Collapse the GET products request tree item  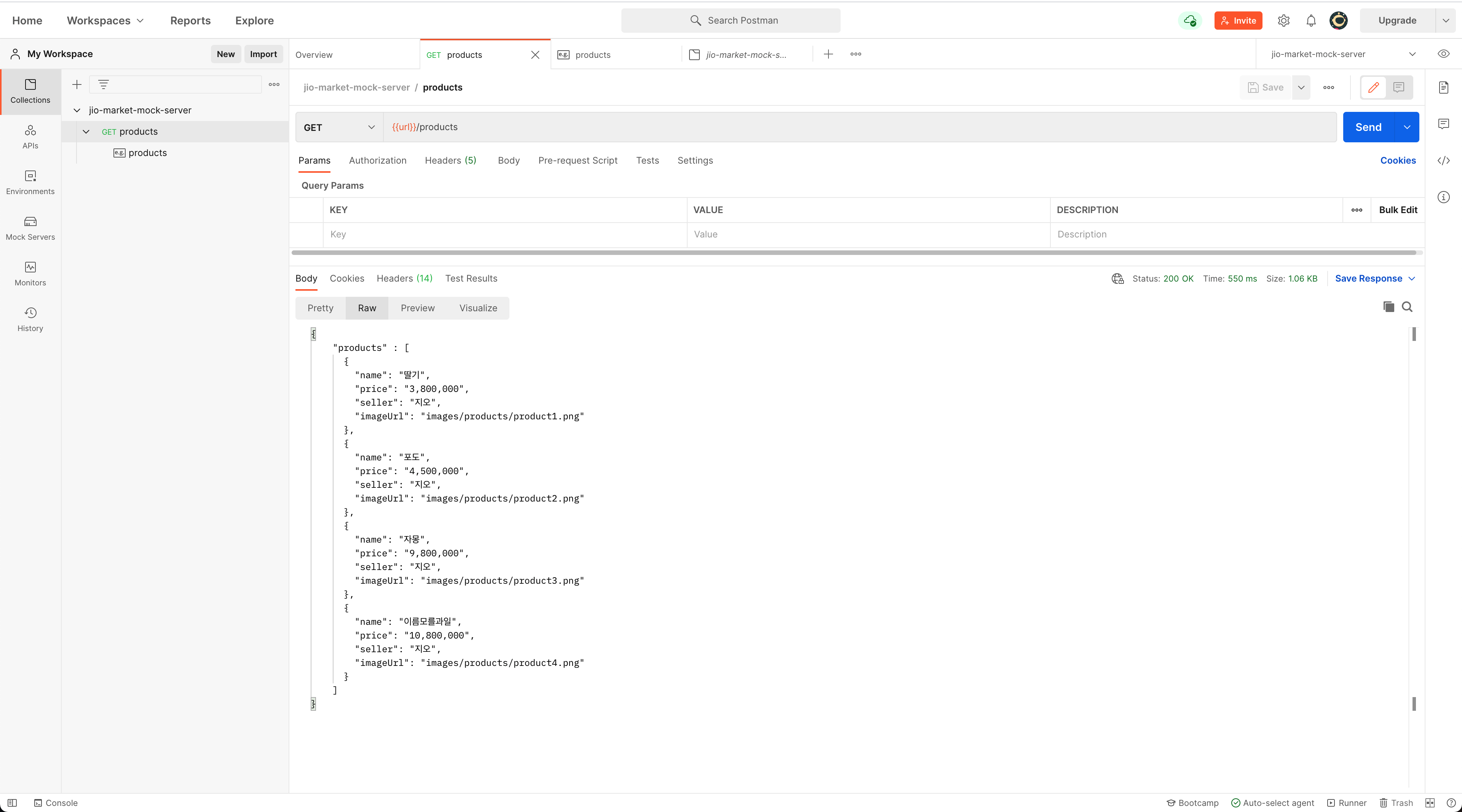[x=86, y=132]
